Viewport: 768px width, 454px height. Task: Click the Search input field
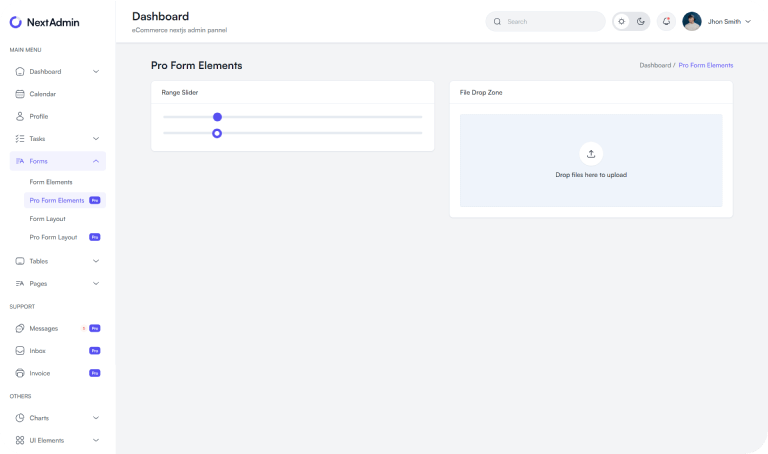click(x=550, y=21)
